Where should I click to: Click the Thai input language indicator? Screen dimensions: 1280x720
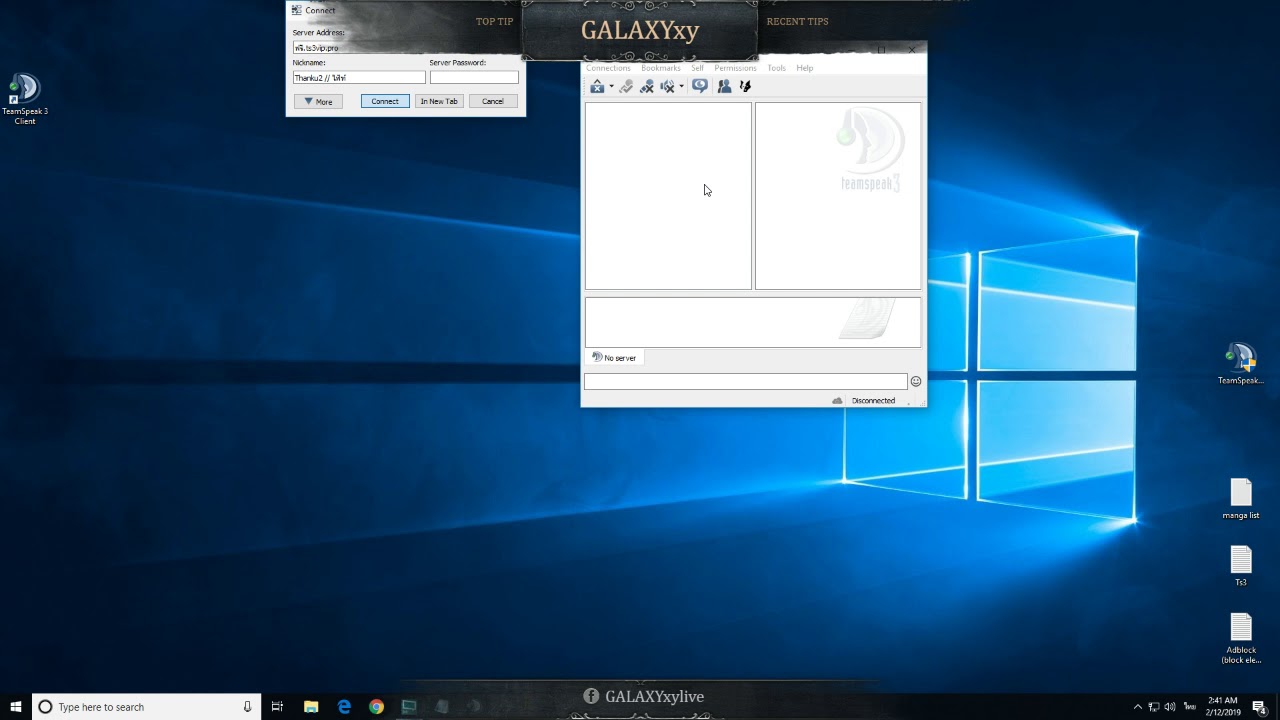[1190, 706]
